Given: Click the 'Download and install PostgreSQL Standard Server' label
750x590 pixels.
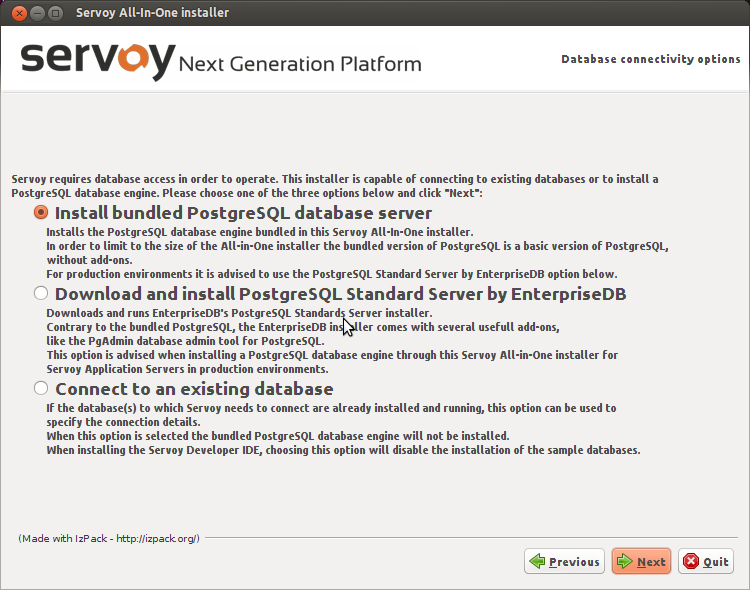Looking at the screenshot, I should click(x=341, y=294).
